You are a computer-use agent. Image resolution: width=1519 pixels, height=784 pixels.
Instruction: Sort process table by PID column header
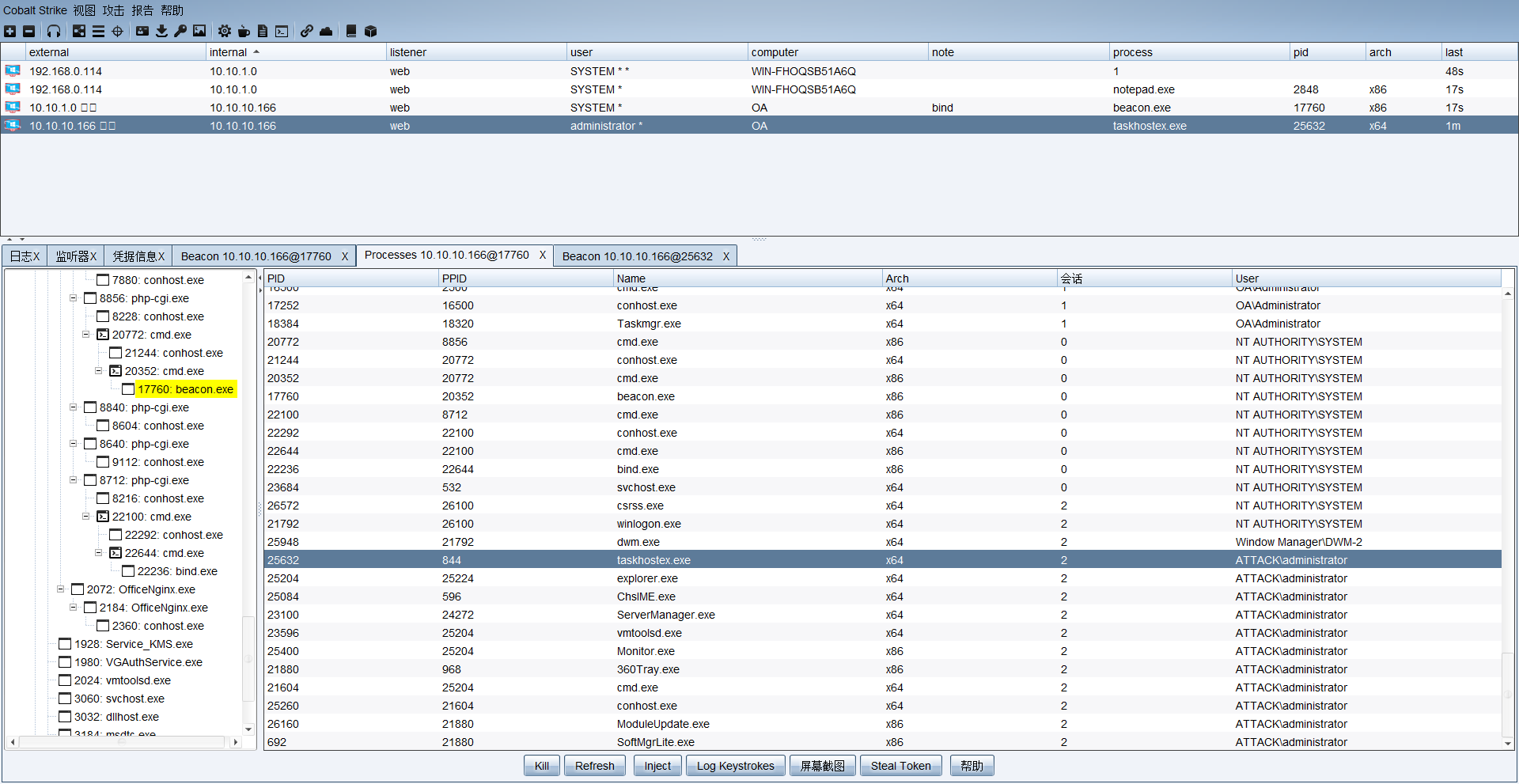tap(351, 278)
